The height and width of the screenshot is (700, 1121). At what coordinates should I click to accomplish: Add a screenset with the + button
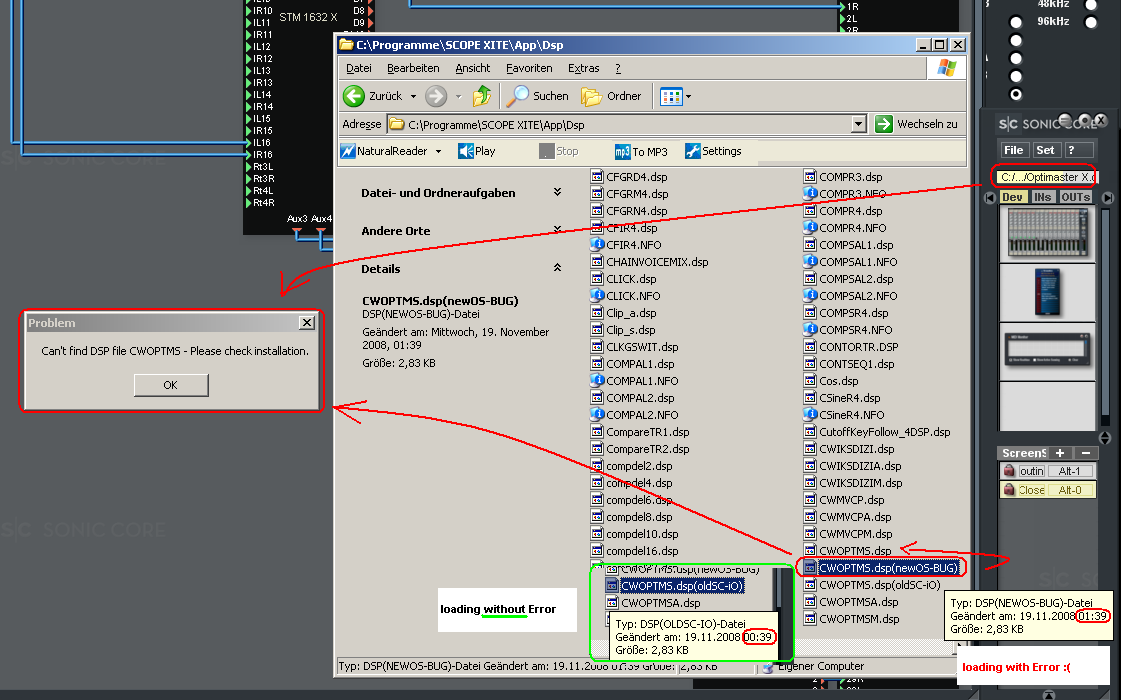tap(1060, 453)
